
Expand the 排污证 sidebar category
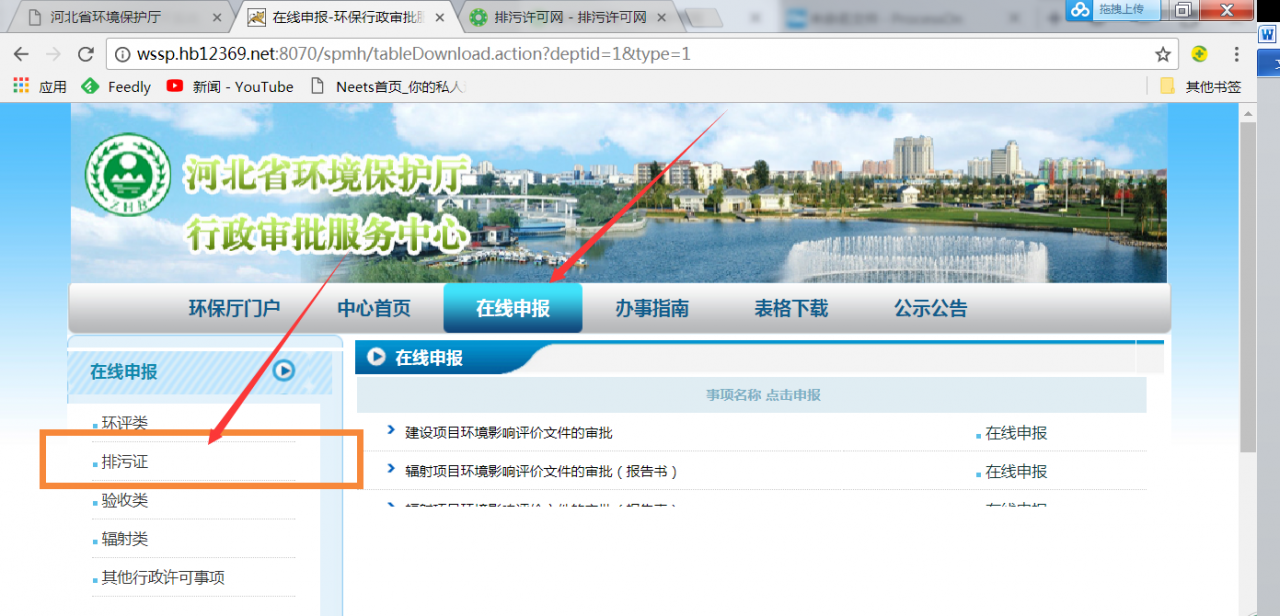click(x=124, y=462)
